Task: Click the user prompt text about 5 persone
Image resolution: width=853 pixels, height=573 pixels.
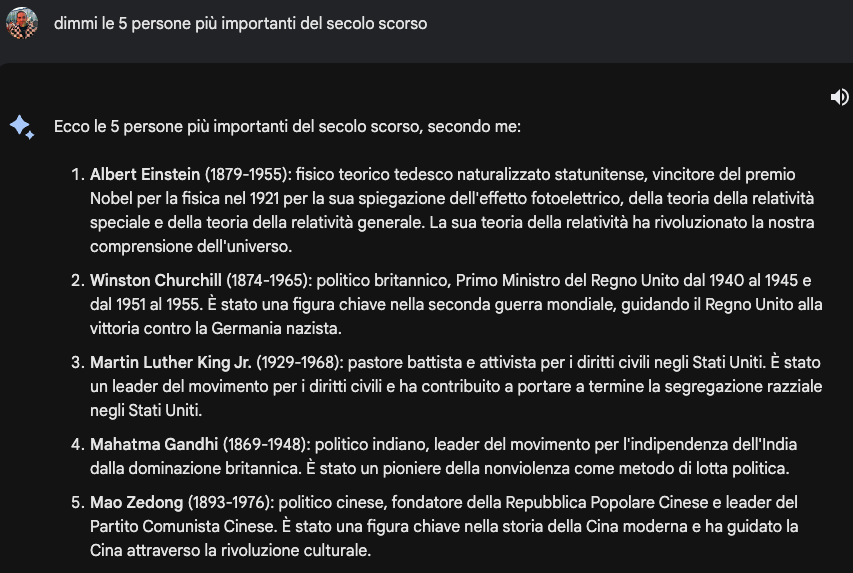Action: pos(240,23)
